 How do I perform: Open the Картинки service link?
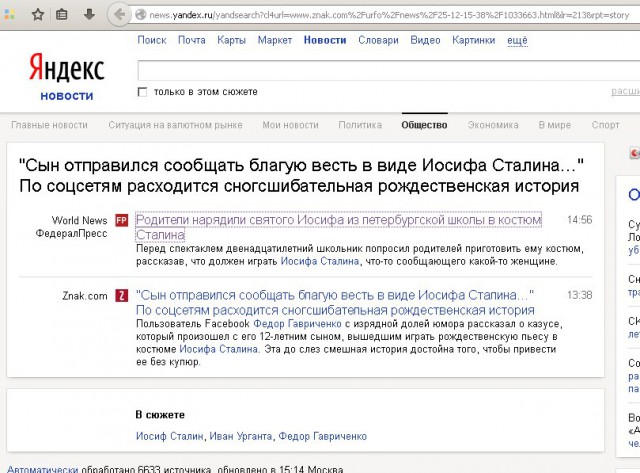point(473,40)
